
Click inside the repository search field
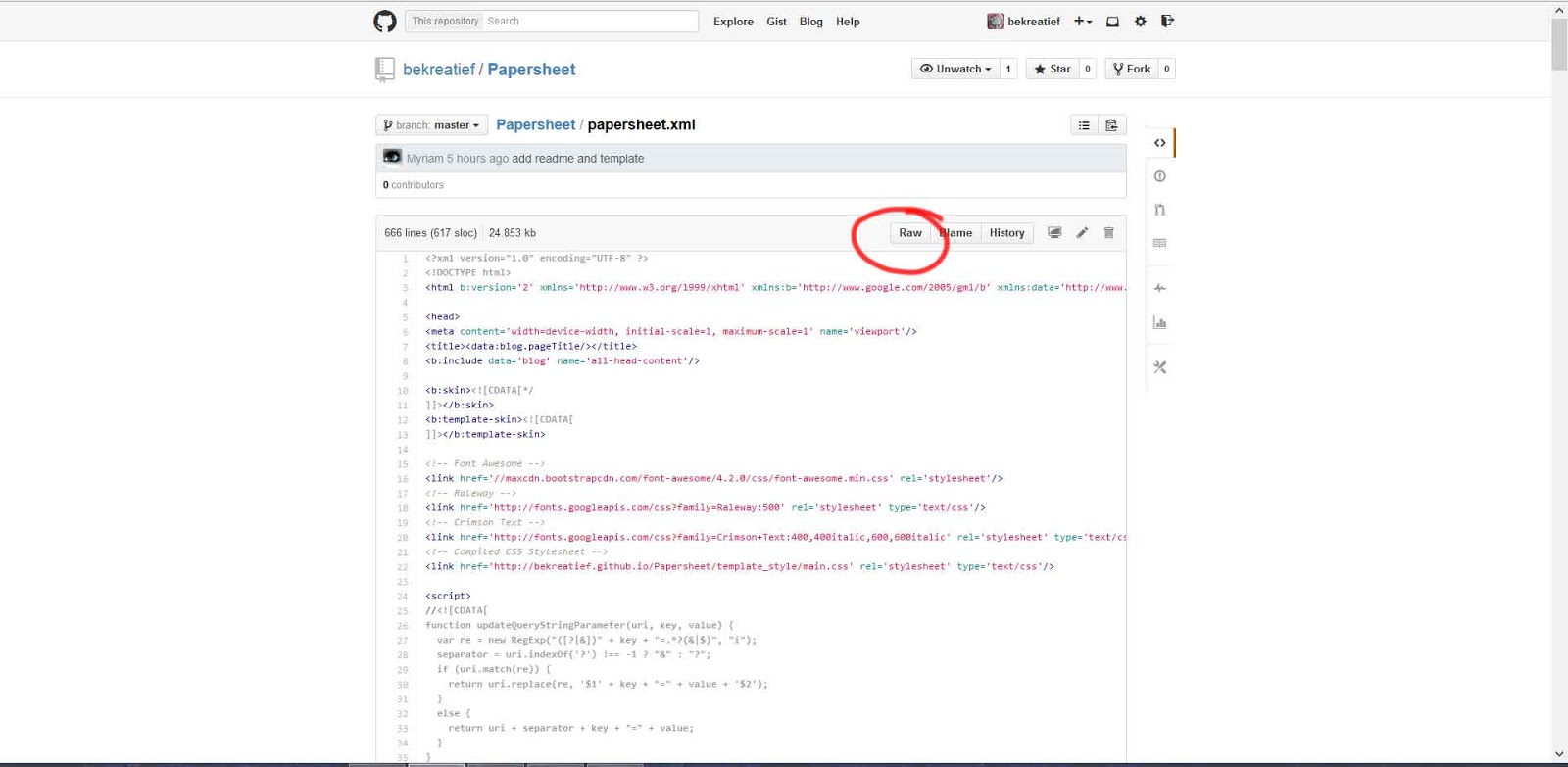click(590, 21)
